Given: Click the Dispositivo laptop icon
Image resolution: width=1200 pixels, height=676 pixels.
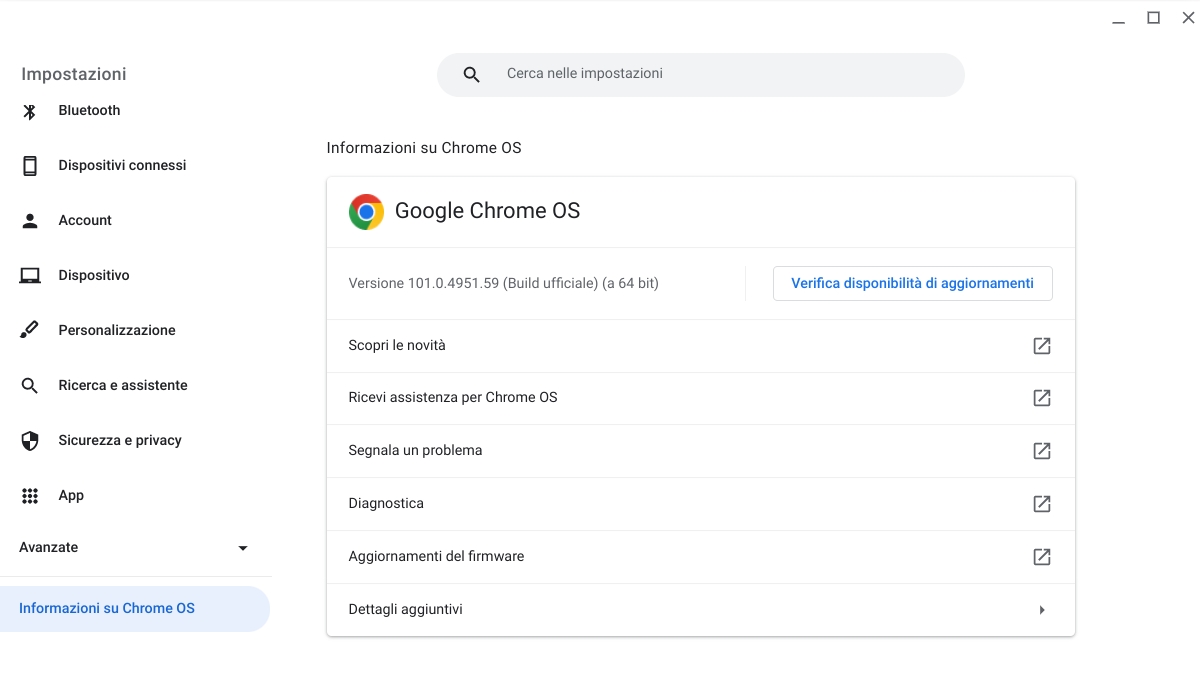Looking at the screenshot, I should pyautogui.click(x=29, y=275).
